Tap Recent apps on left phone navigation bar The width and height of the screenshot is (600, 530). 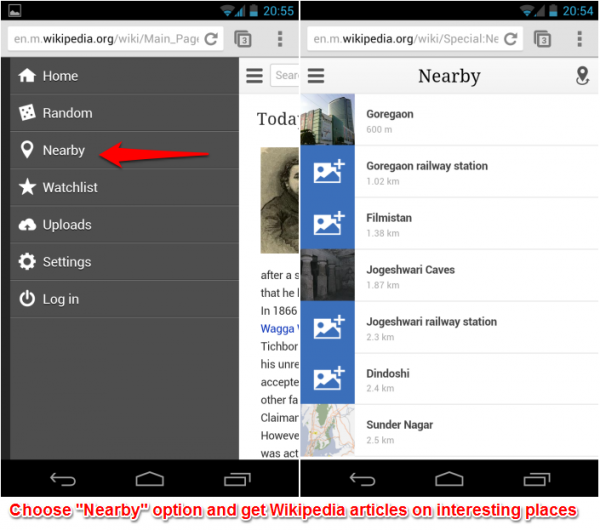coord(237,479)
